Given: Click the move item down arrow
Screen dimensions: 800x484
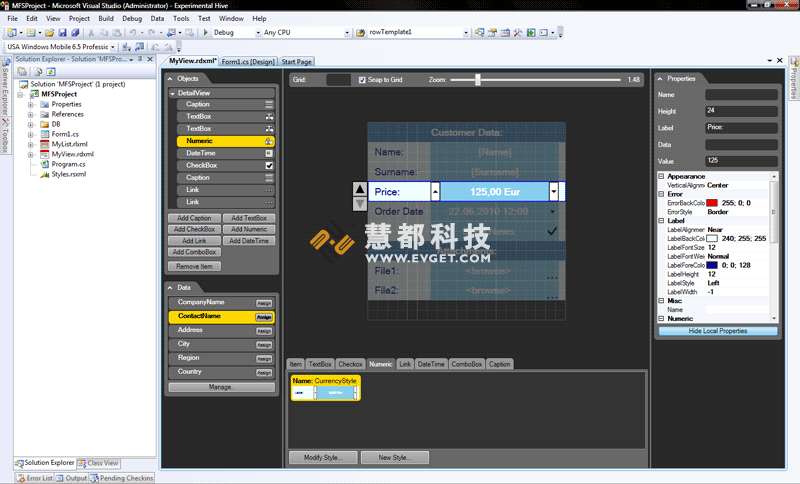Looking at the screenshot, I should click(x=361, y=204).
